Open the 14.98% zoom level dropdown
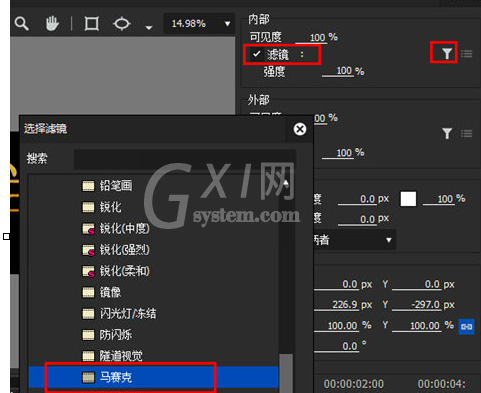Screen dimensions: 481x393 [x=200, y=23]
